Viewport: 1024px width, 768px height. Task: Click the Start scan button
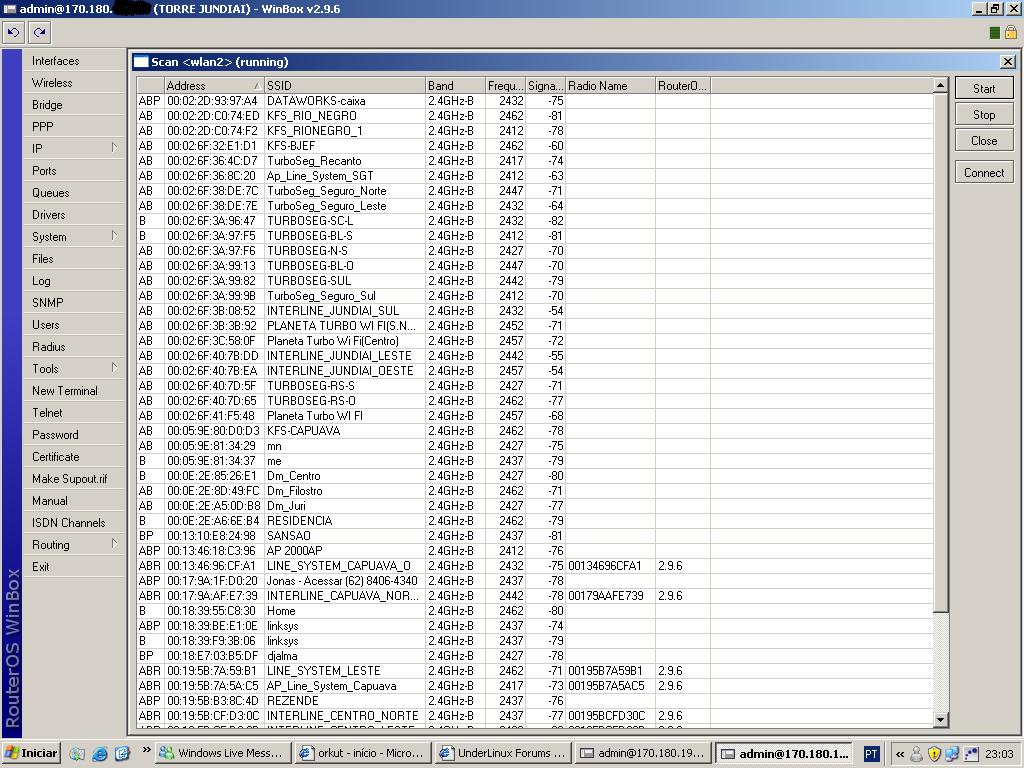tap(984, 88)
